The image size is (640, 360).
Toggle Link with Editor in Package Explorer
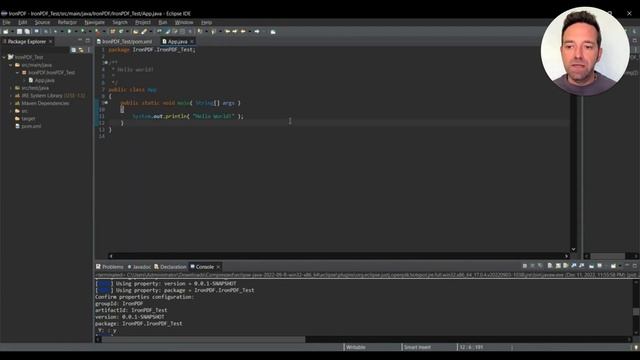coord(81,50)
